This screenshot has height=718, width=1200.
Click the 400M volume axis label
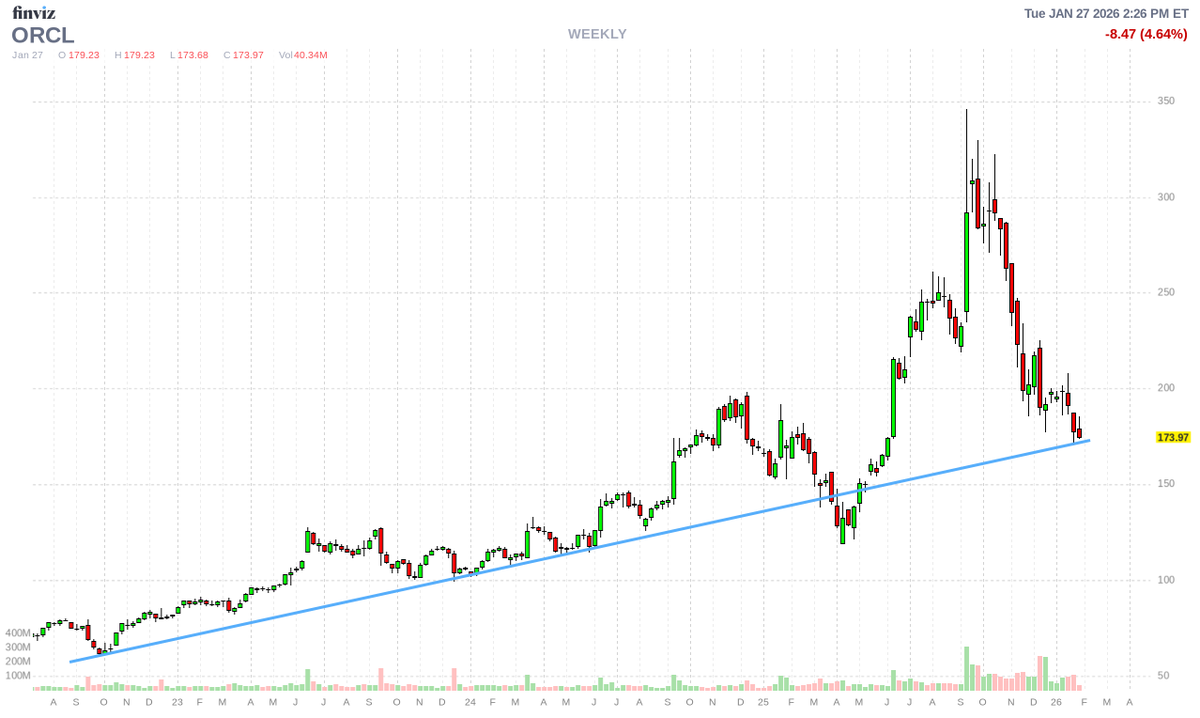(18, 633)
